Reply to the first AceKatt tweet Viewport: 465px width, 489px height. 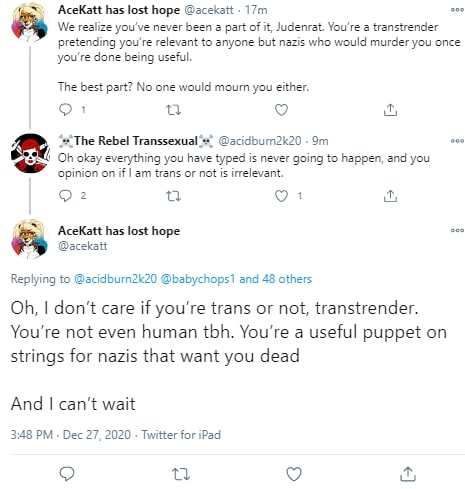[x=65, y=110]
